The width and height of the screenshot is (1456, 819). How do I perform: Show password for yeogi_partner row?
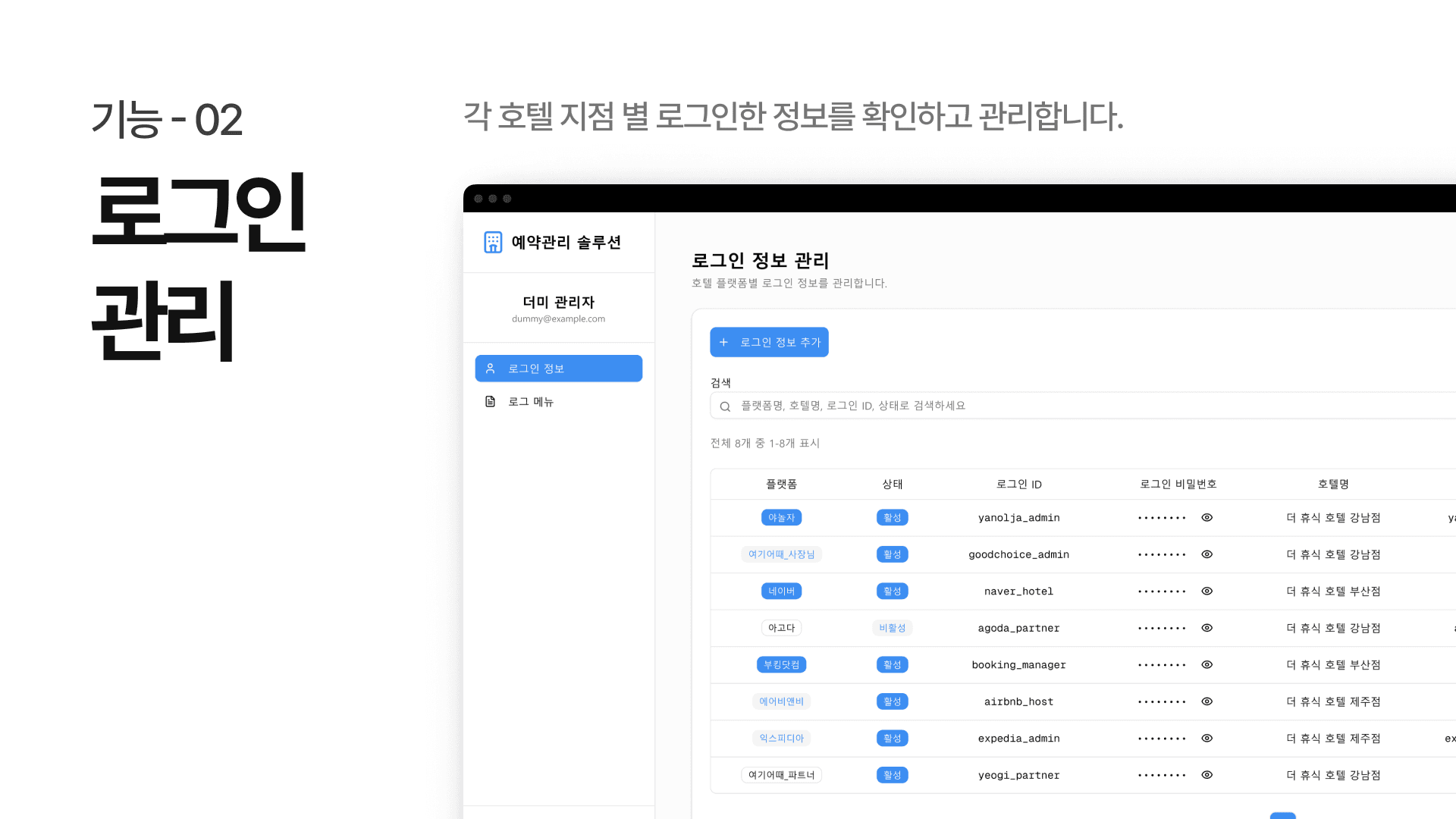tap(1207, 775)
